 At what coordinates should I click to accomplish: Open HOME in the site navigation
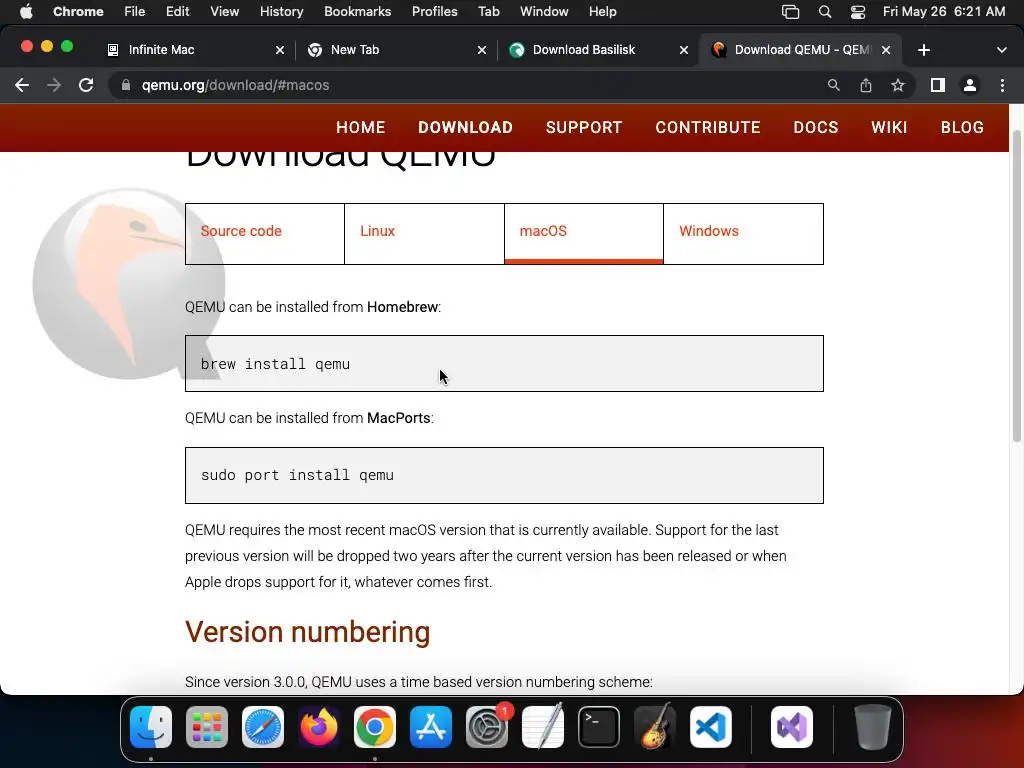click(360, 127)
